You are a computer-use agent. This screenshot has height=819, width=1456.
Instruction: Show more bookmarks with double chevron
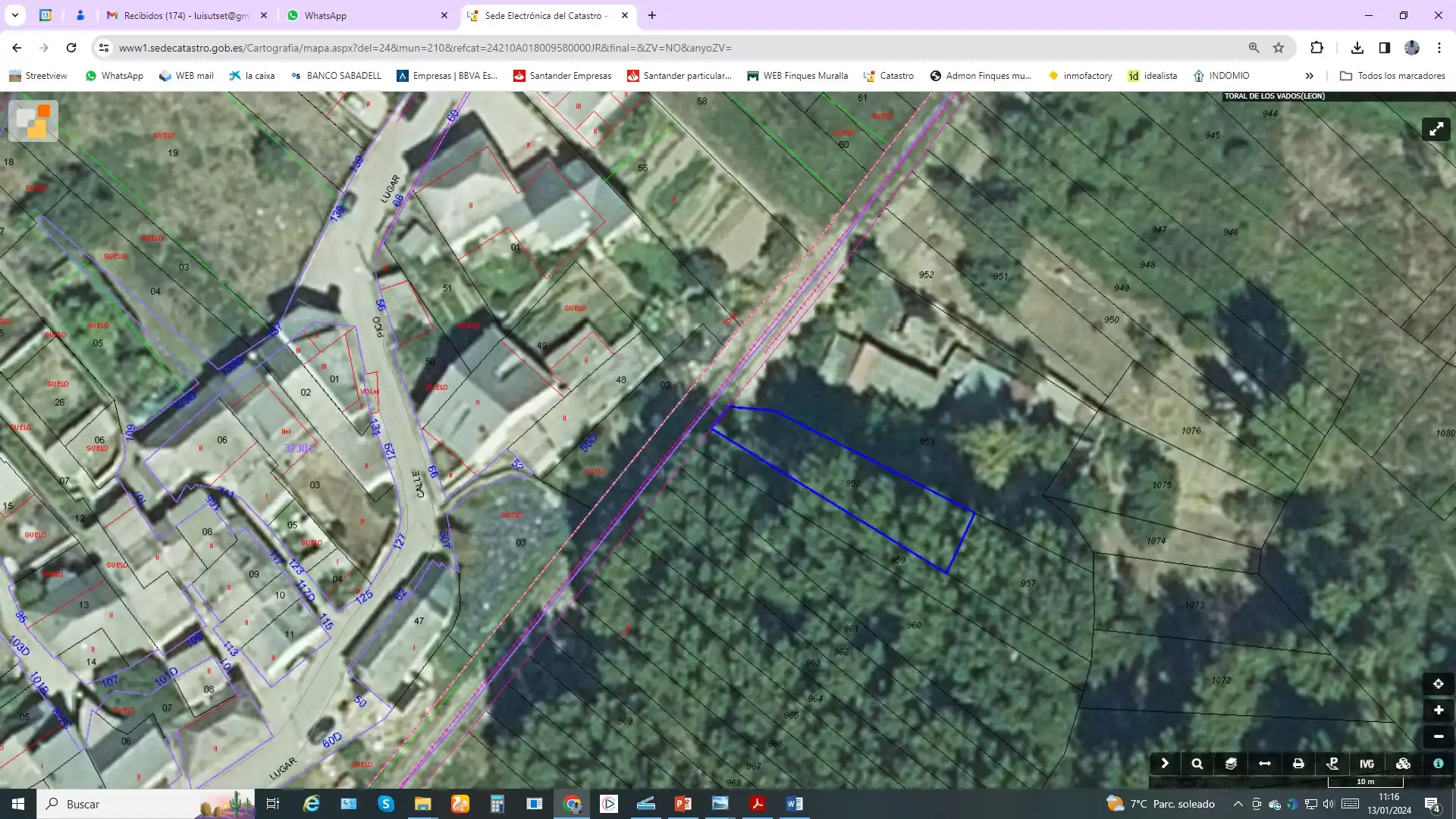pyautogui.click(x=1310, y=76)
